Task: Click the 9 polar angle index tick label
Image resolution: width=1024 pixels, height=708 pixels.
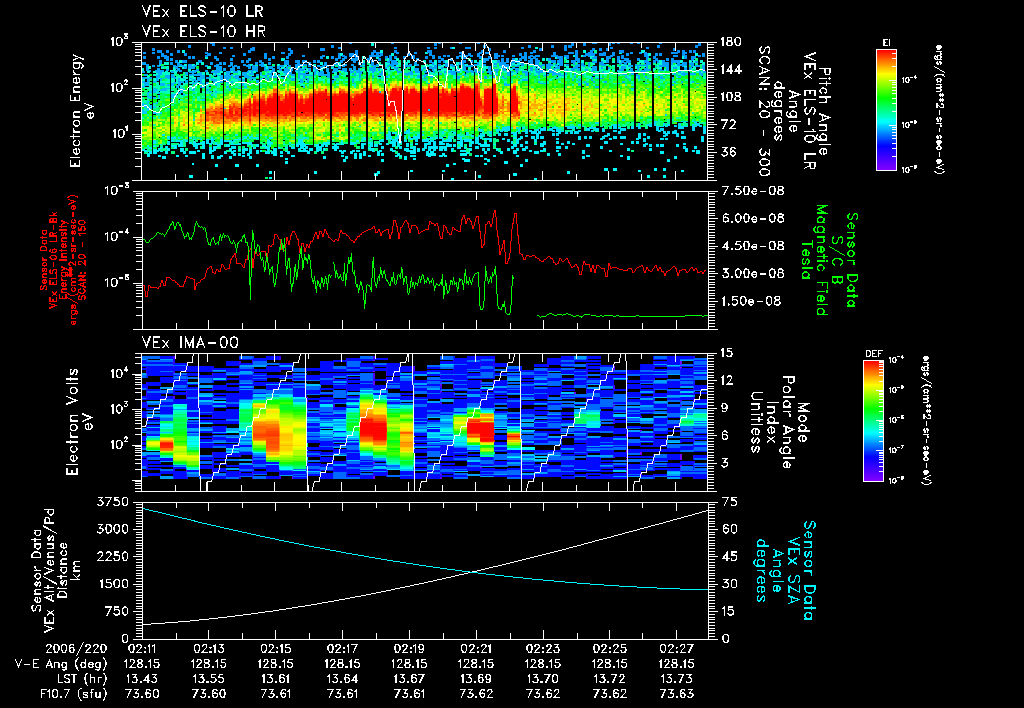Action: coord(723,408)
